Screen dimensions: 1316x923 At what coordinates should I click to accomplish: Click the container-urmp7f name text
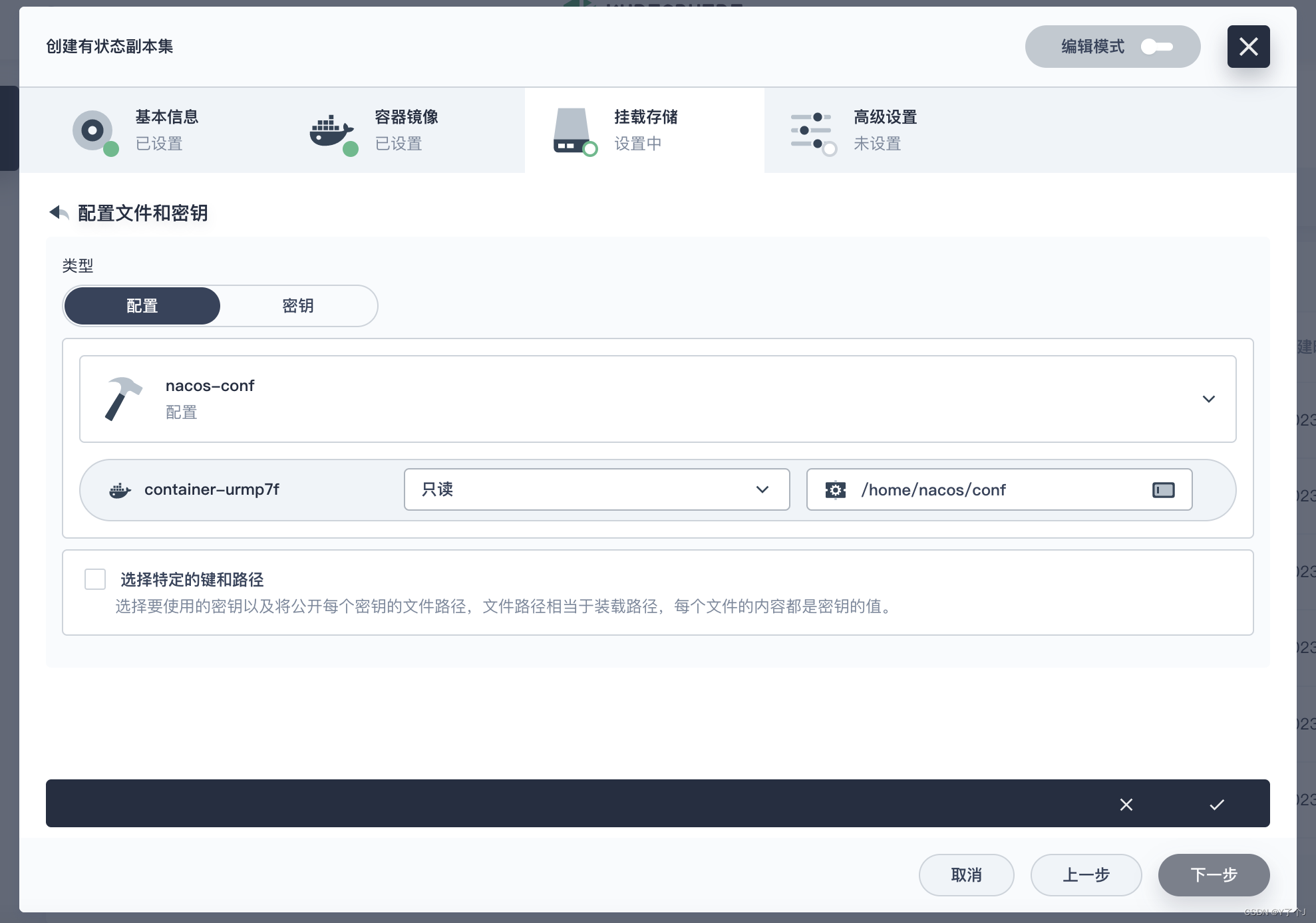coord(212,489)
